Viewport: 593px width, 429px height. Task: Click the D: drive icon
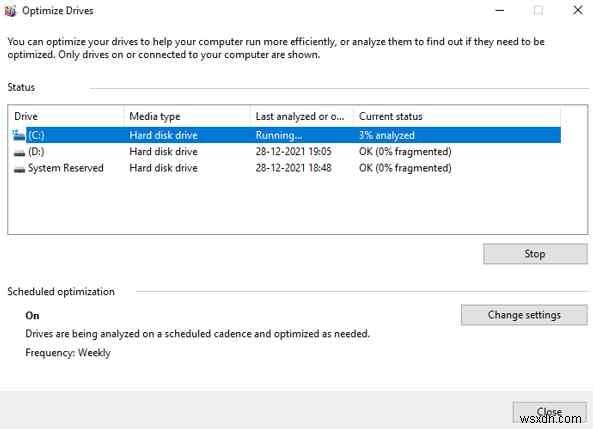click(19, 152)
